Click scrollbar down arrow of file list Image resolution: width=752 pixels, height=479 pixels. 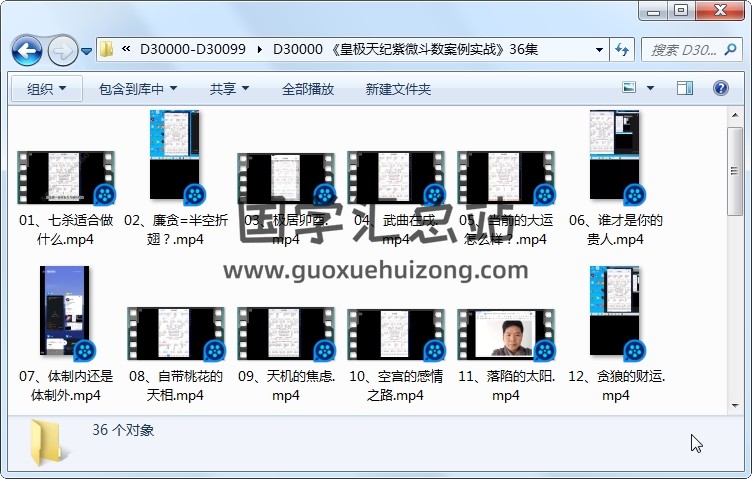click(735, 406)
